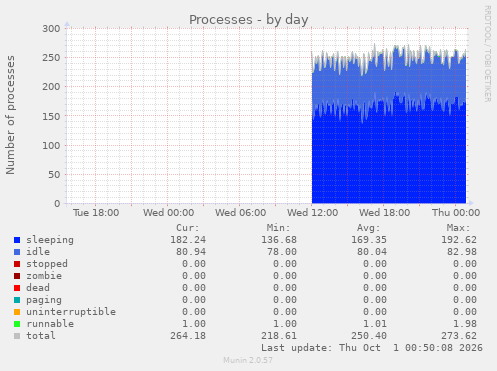The height and width of the screenshot is (371, 497).
Task: Click total average value 250.40
Action: [369, 336]
